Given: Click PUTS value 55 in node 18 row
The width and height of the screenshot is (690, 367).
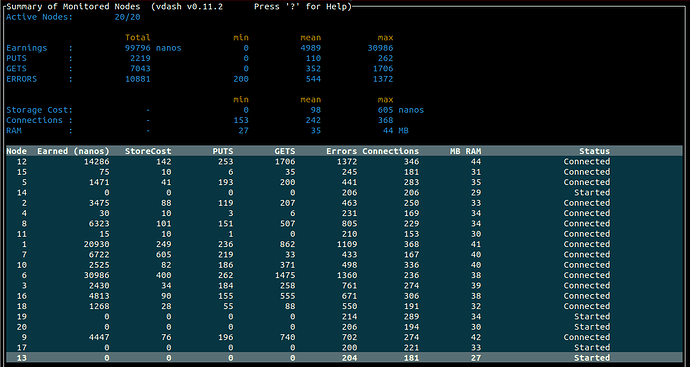Looking at the screenshot, I should point(228,306).
